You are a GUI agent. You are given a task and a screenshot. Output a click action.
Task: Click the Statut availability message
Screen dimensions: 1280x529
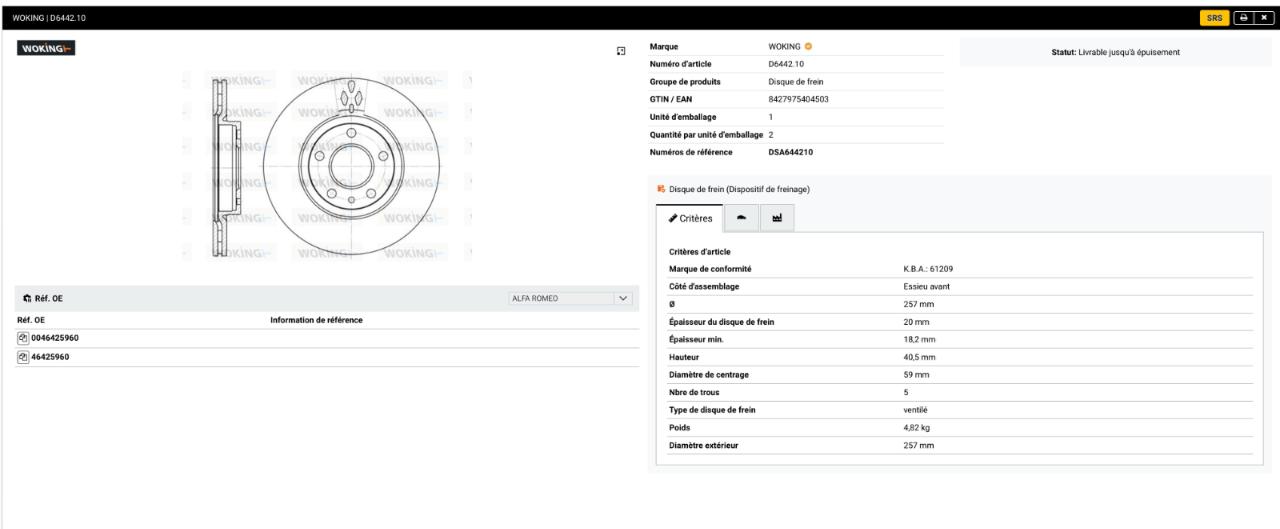pyautogui.click(x=1116, y=52)
